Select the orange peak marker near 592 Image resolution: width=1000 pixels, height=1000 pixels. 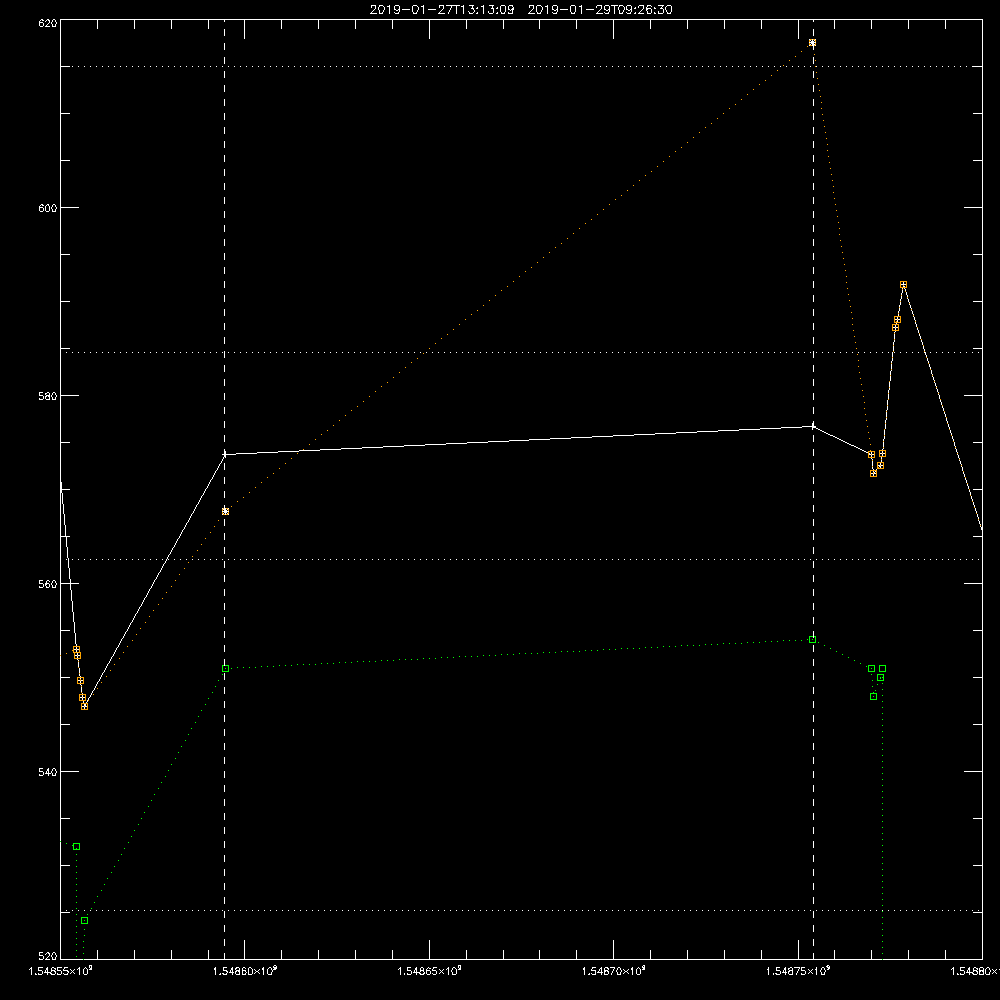[903, 285]
